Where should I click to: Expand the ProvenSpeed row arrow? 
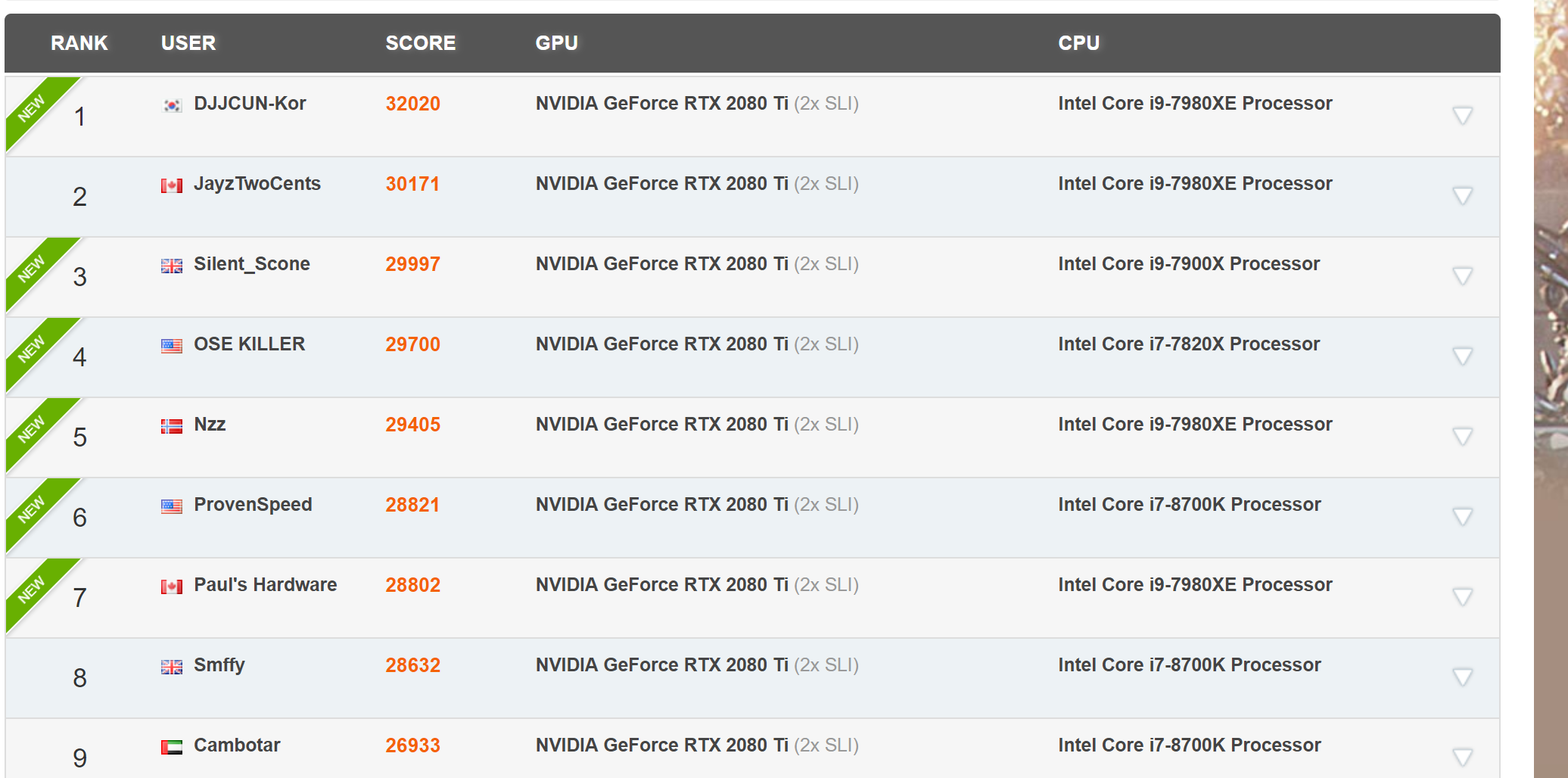click(1463, 517)
